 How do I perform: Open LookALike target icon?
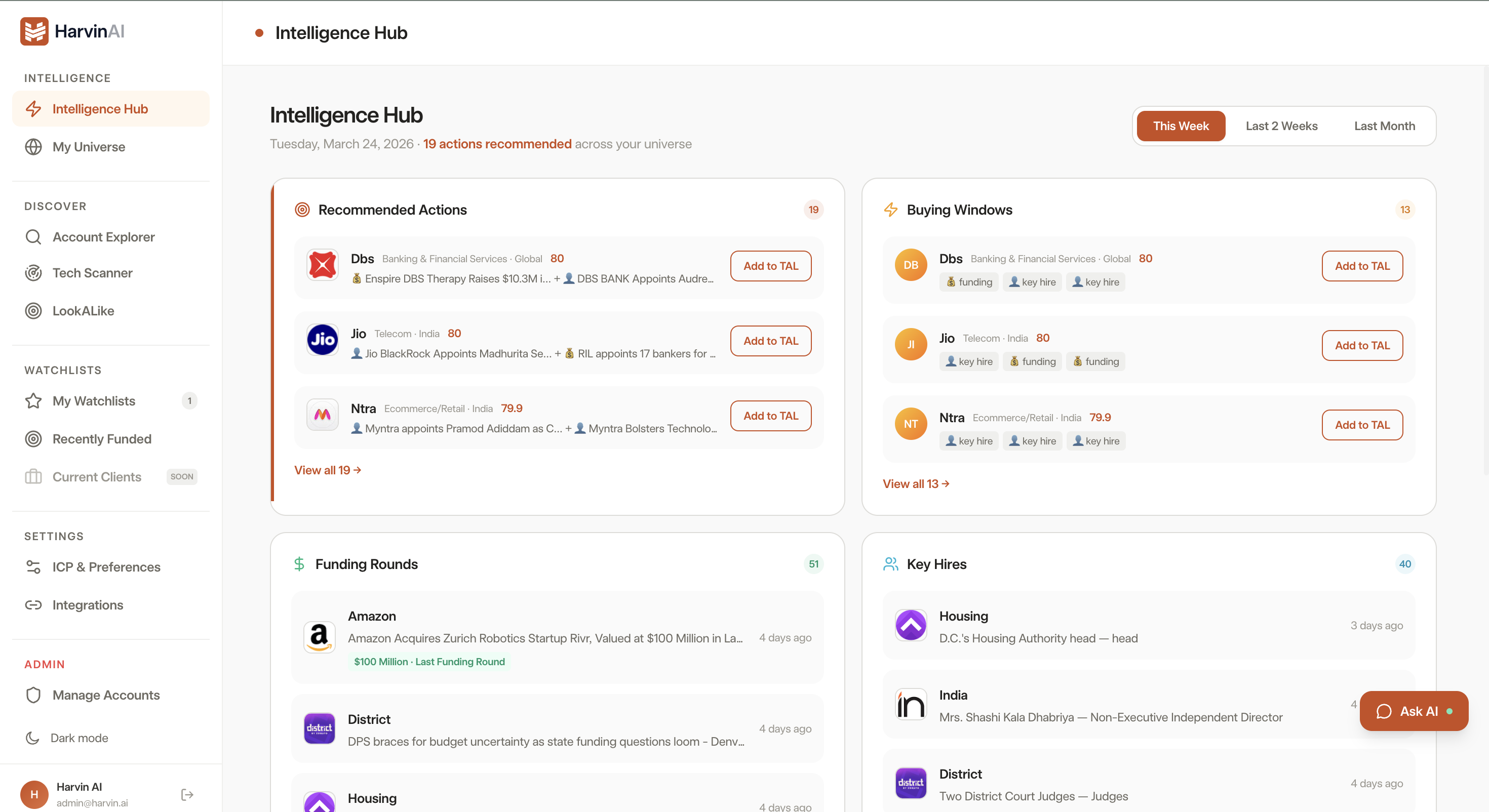click(33, 311)
